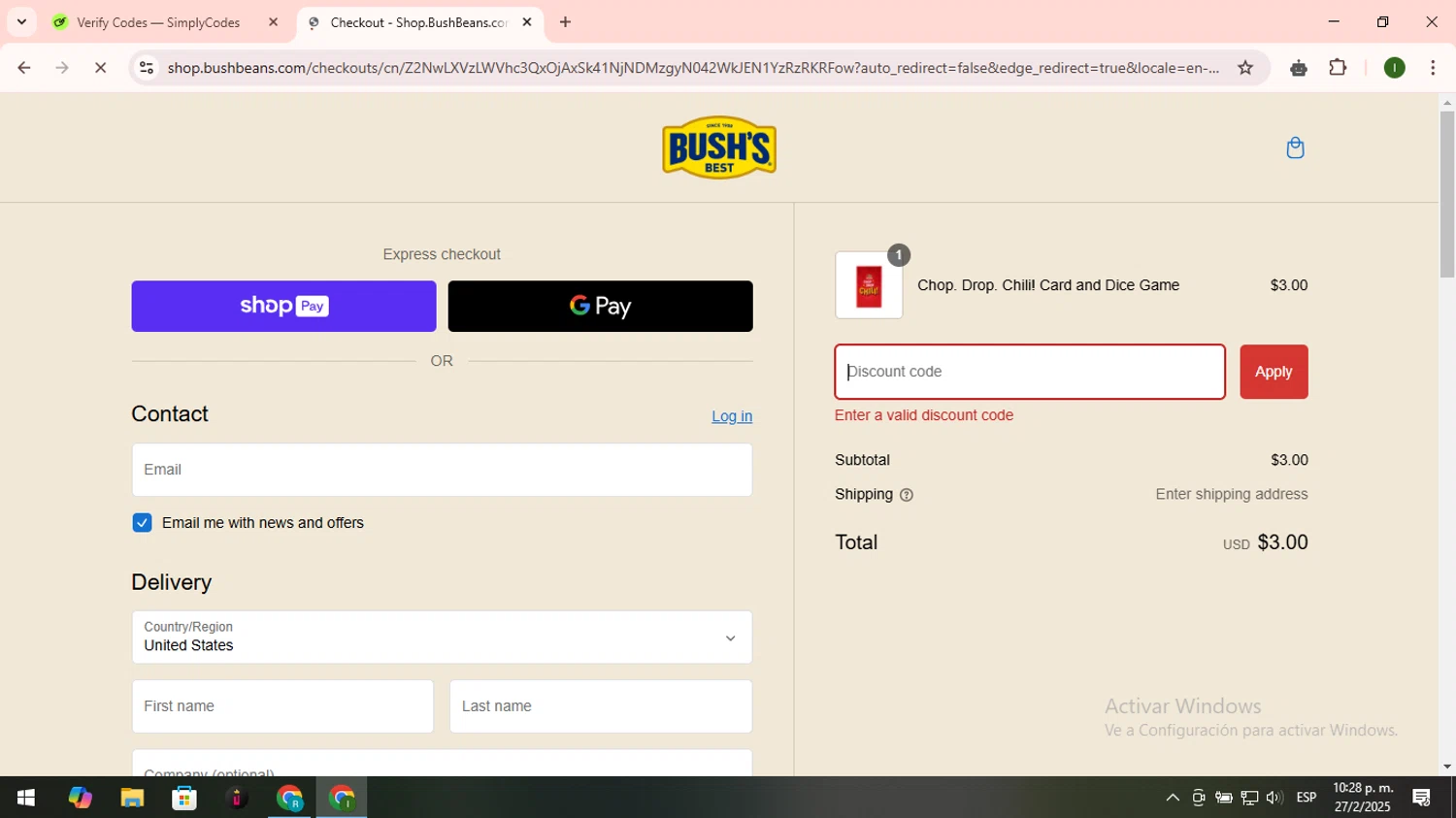Open the pink app icon in taskbar
Viewport: 1456px width, 818px height.
pyautogui.click(x=237, y=798)
